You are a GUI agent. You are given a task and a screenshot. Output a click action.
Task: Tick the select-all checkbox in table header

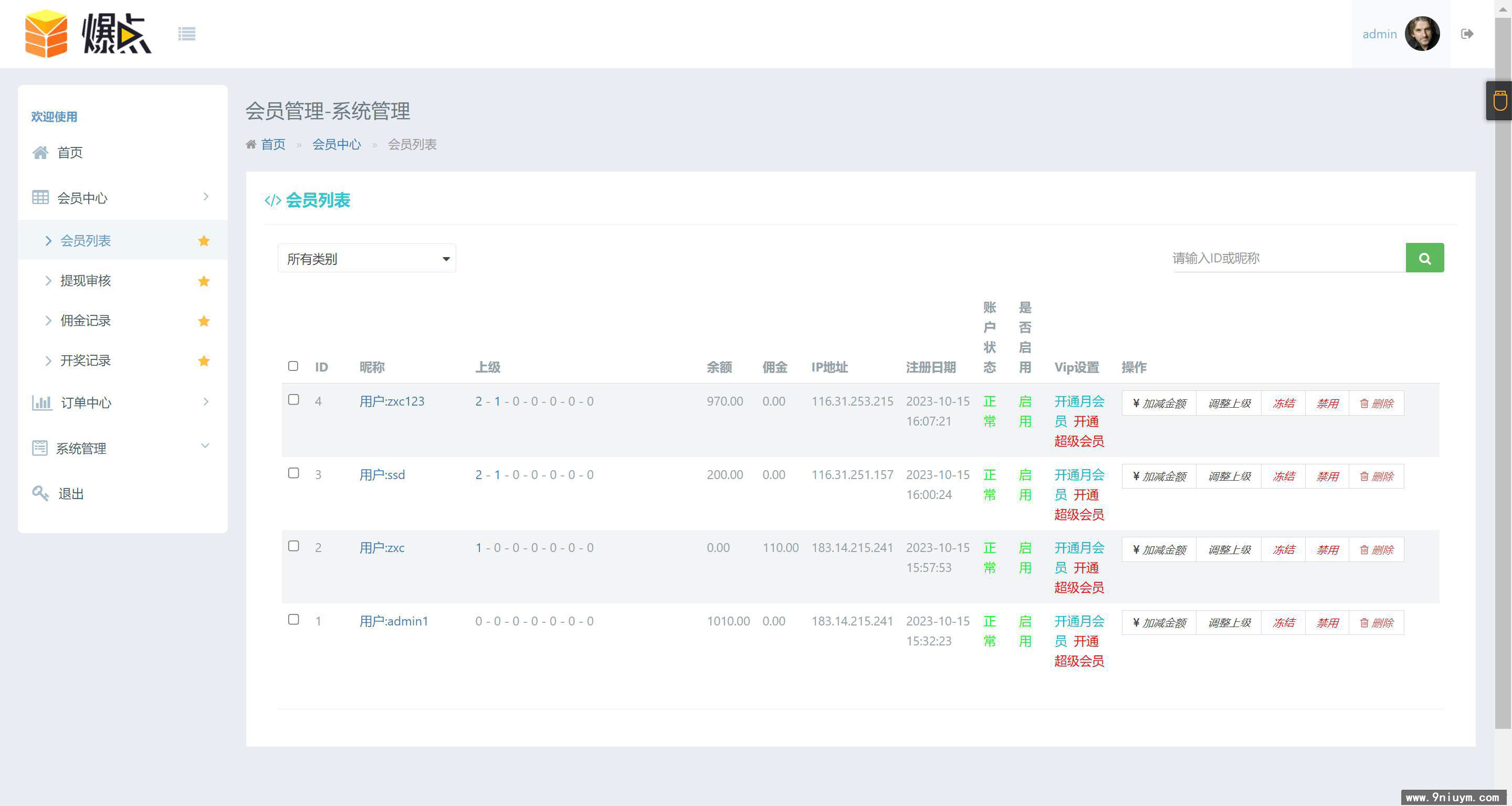[x=293, y=366]
